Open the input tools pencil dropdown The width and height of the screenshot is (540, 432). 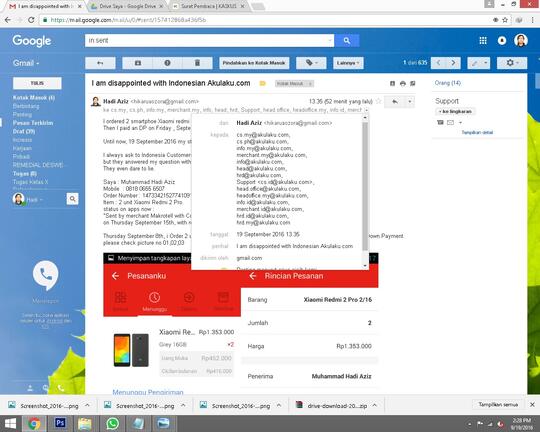[479, 63]
